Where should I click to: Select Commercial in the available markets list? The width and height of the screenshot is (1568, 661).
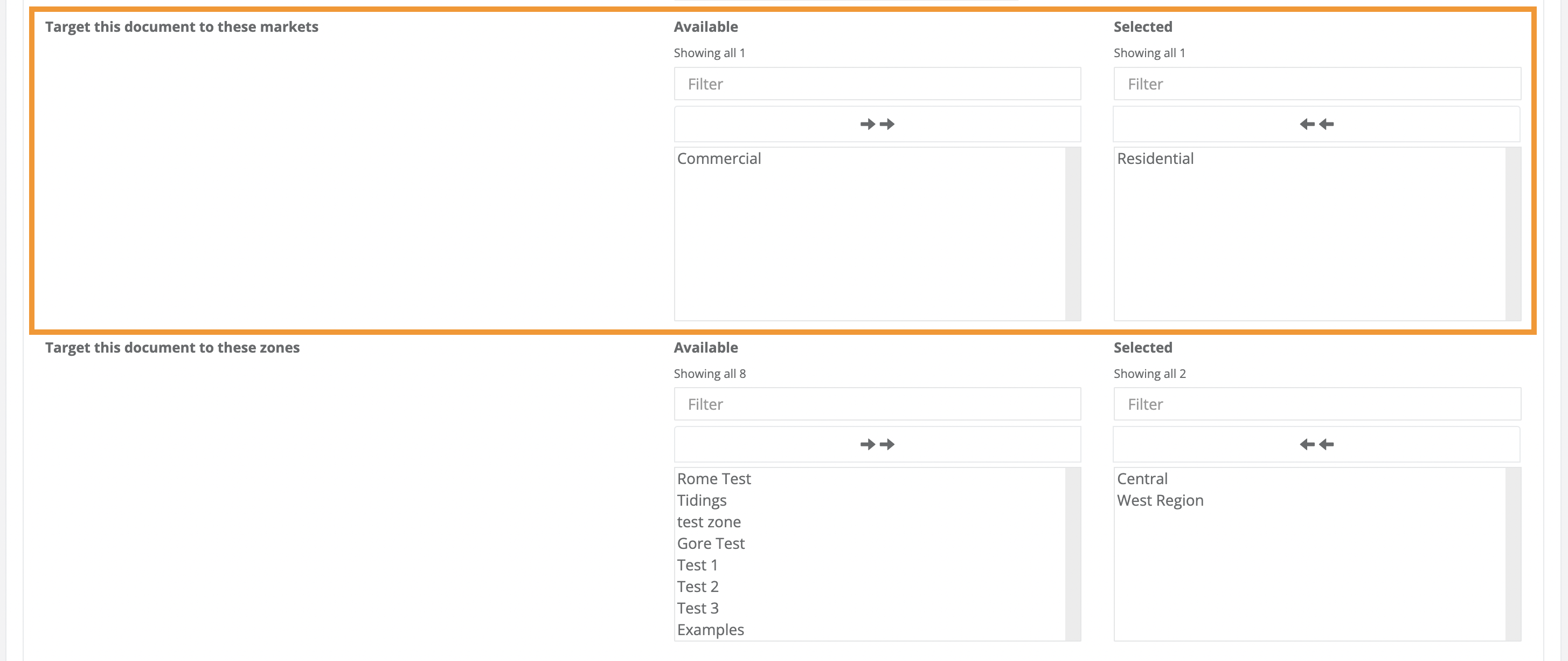pyautogui.click(x=719, y=159)
